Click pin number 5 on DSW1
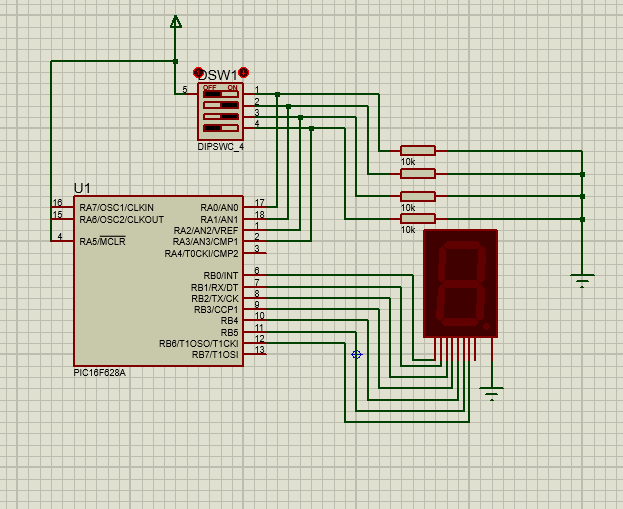The width and height of the screenshot is (623, 509). pos(185,89)
